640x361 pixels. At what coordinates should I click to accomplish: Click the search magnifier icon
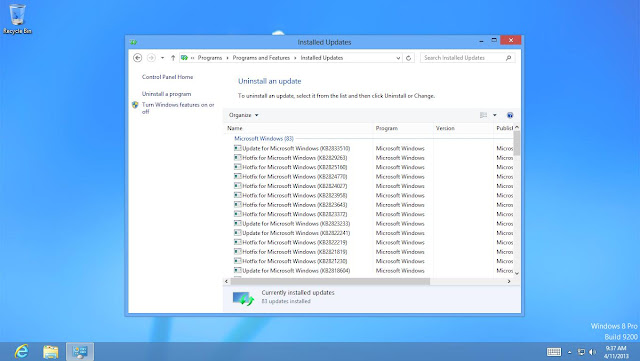click(509, 58)
